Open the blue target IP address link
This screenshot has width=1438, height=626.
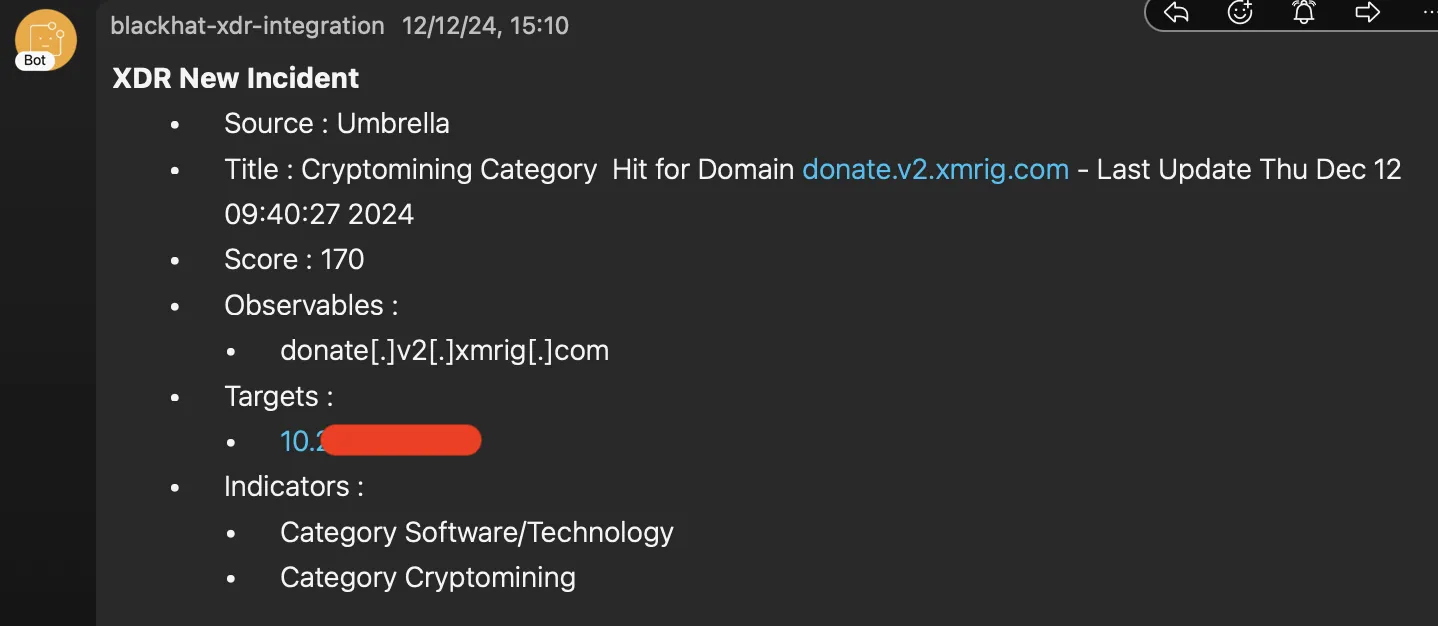pyautogui.click(x=302, y=441)
